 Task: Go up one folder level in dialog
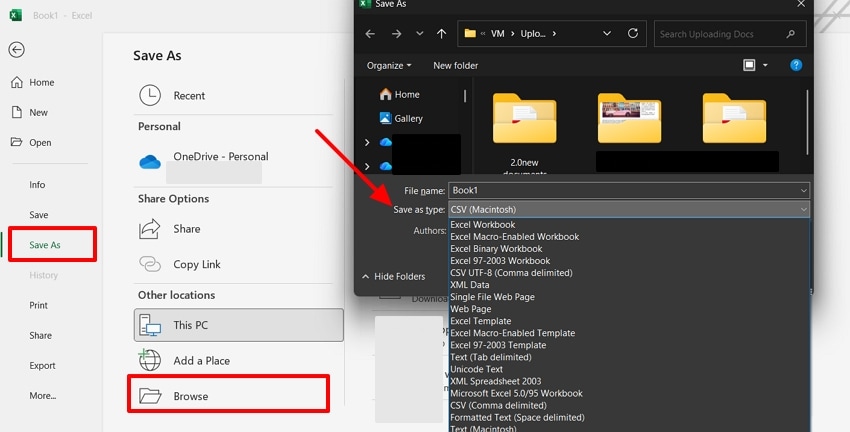[441, 34]
